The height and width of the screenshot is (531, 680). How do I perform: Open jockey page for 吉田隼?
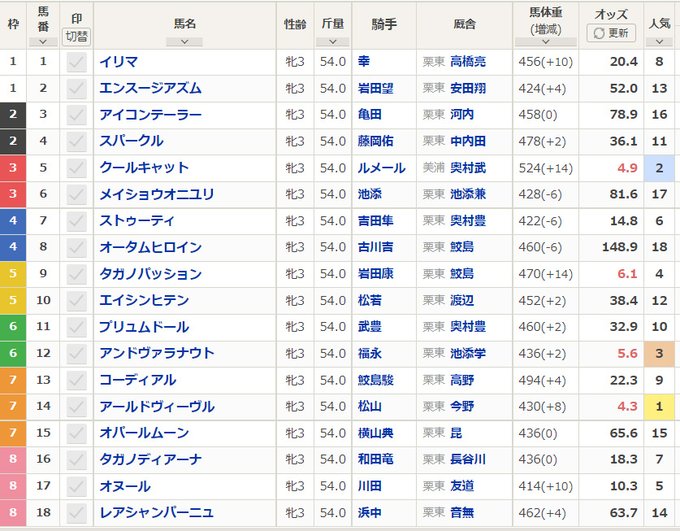[x=376, y=221]
